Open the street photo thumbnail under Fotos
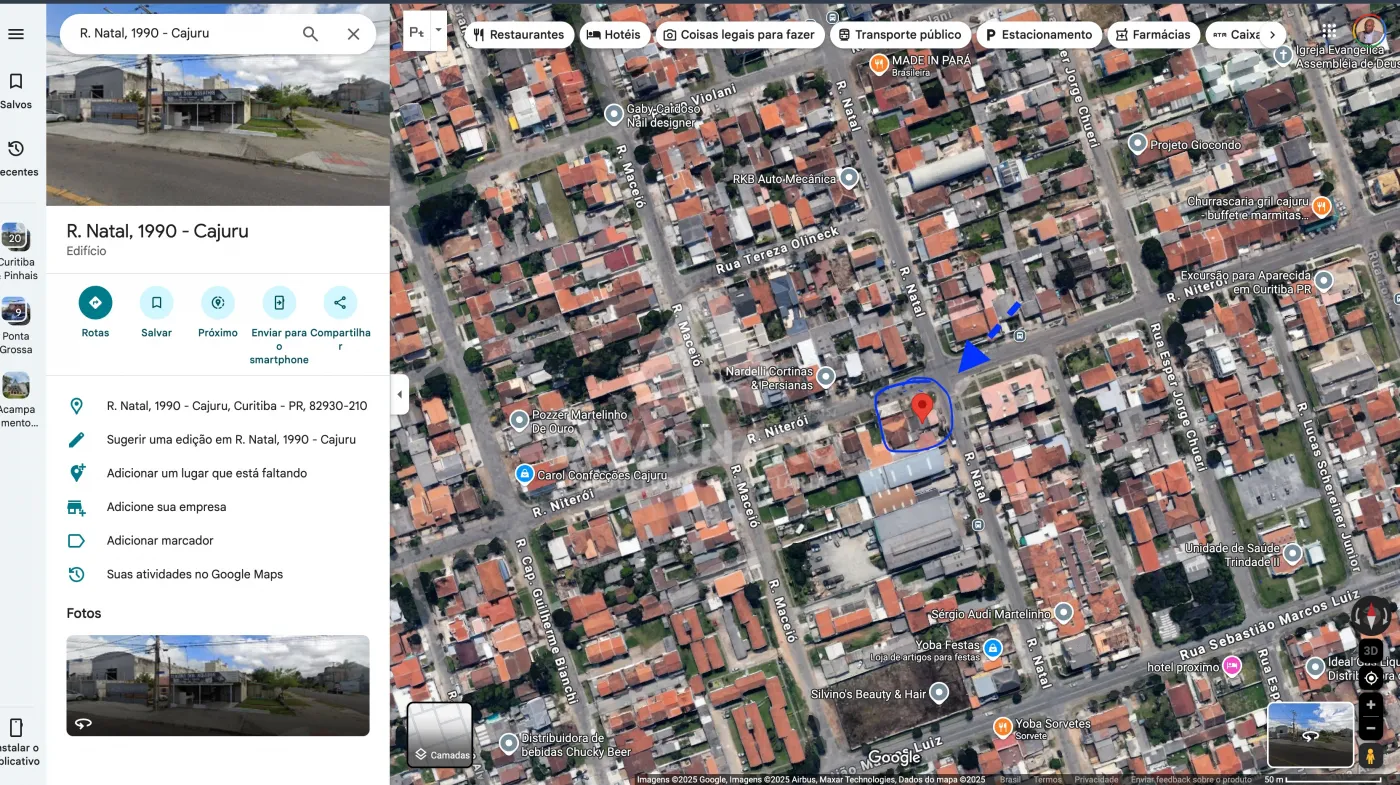 pyautogui.click(x=218, y=685)
